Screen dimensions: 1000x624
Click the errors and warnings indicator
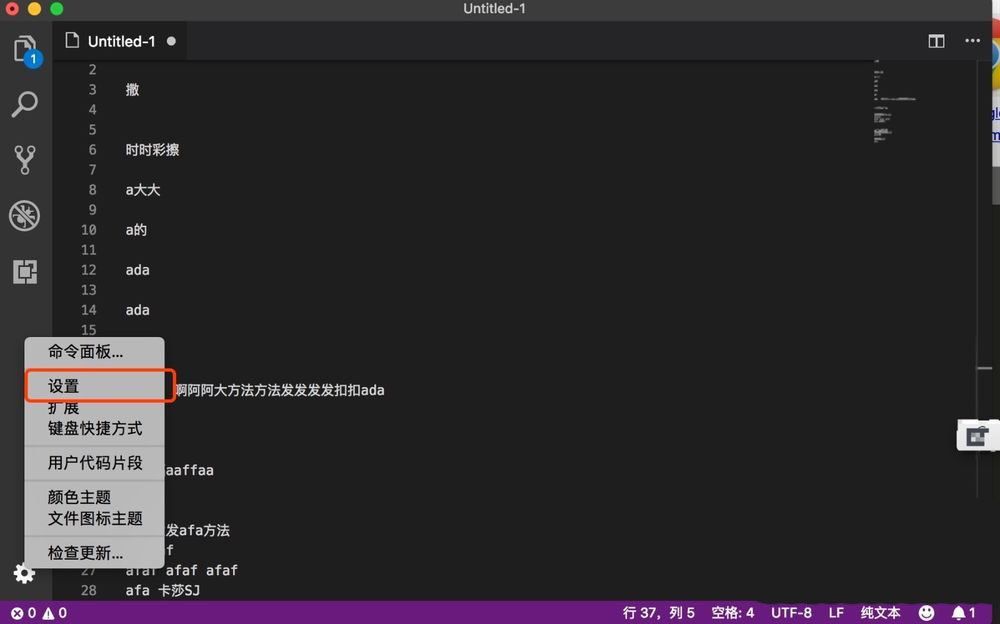tap(38, 612)
